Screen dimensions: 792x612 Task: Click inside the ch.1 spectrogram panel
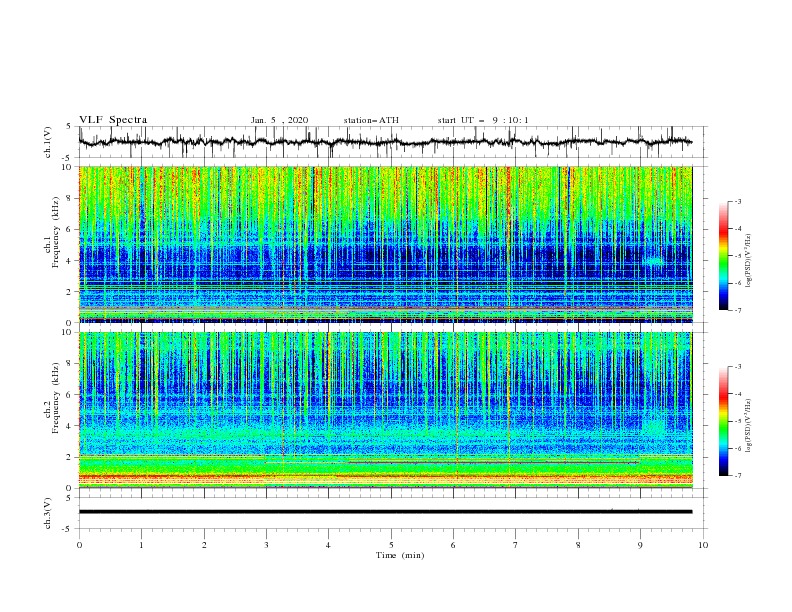(386, 244)
